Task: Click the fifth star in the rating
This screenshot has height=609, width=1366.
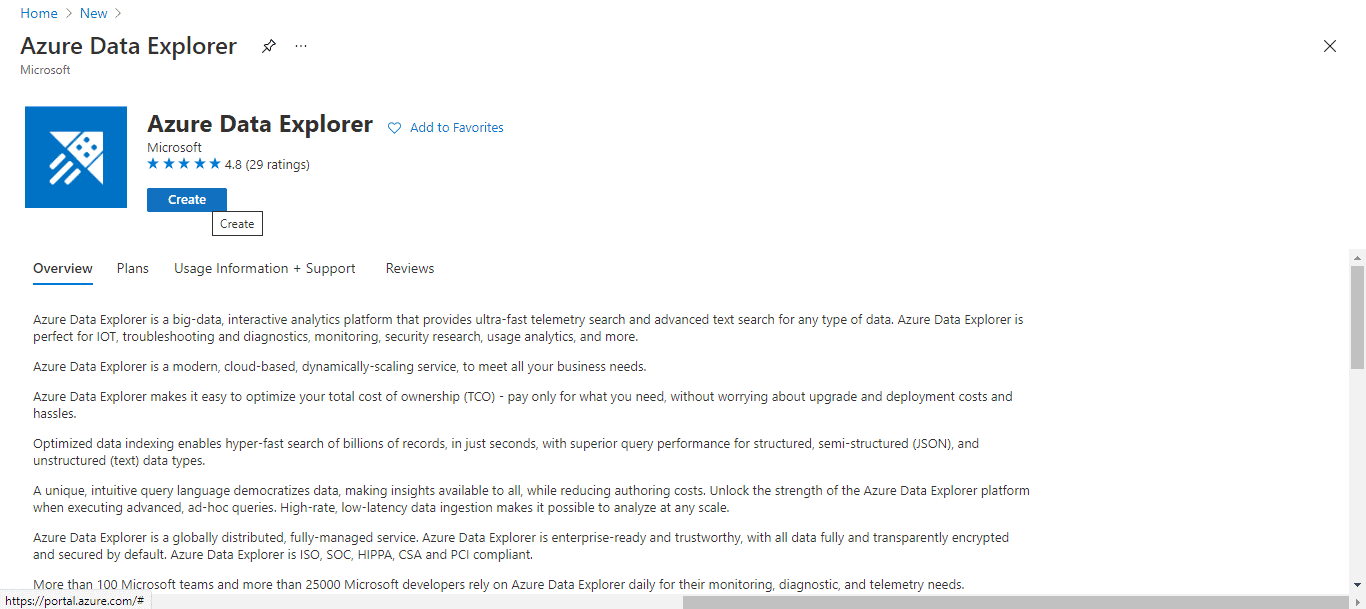Action: [214, 164]
